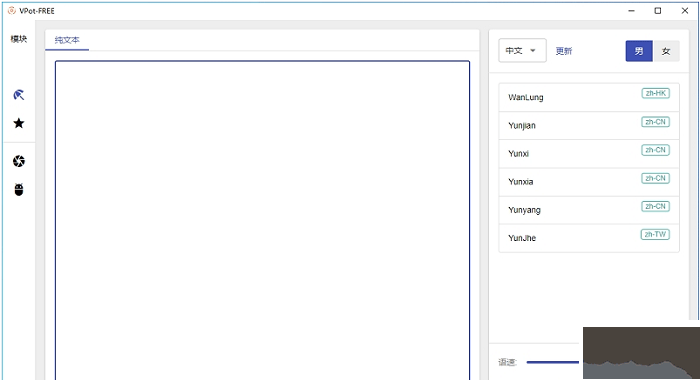This screenshot has width=700, height=380.
Task: Open the 中文 language dropdown
Action: click(x=522, y=50)
